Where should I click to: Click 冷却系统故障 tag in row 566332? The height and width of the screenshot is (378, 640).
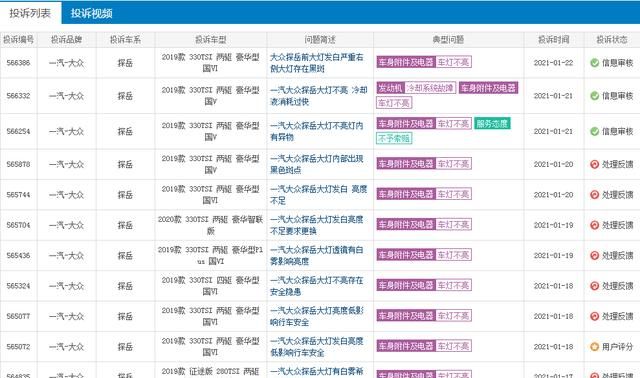coord(430,88)
